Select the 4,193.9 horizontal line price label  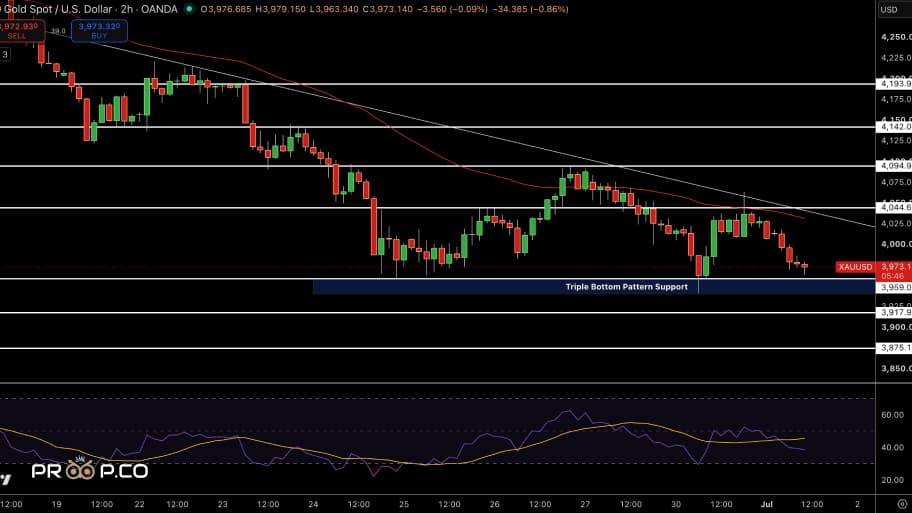(895, 84)
